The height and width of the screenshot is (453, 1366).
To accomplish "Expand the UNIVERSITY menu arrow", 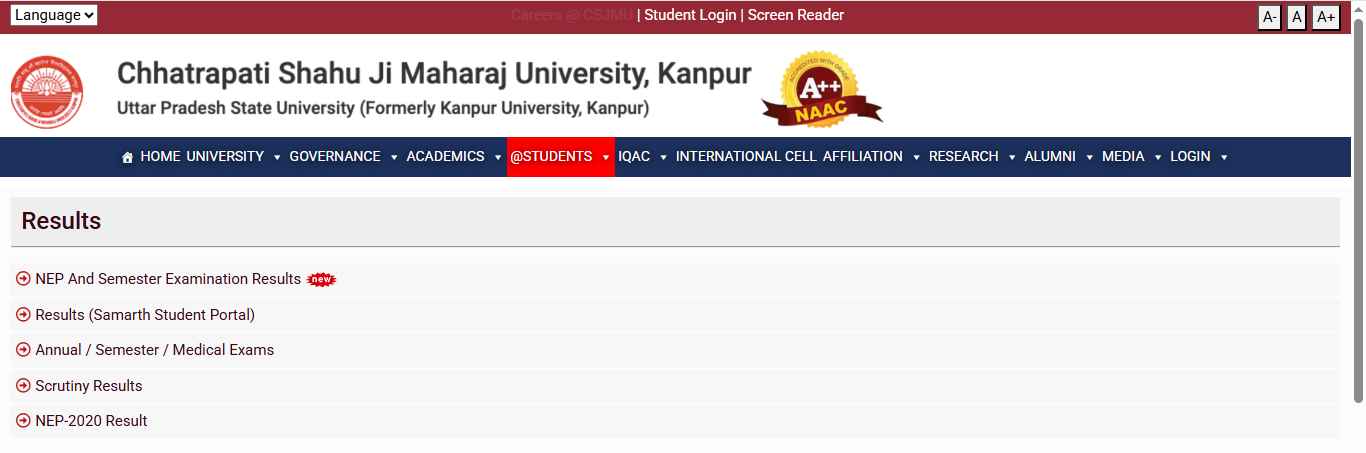I will pyautogui.click(x=277, y=157).
